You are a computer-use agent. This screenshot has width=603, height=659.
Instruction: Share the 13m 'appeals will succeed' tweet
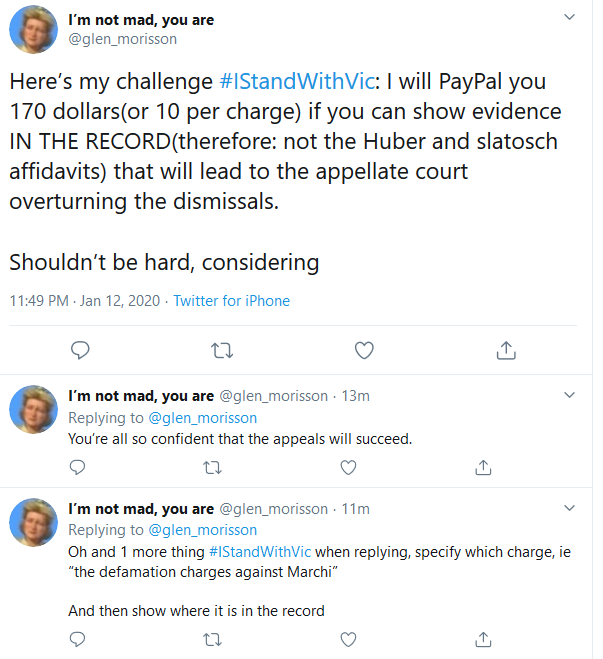[483, 467]
